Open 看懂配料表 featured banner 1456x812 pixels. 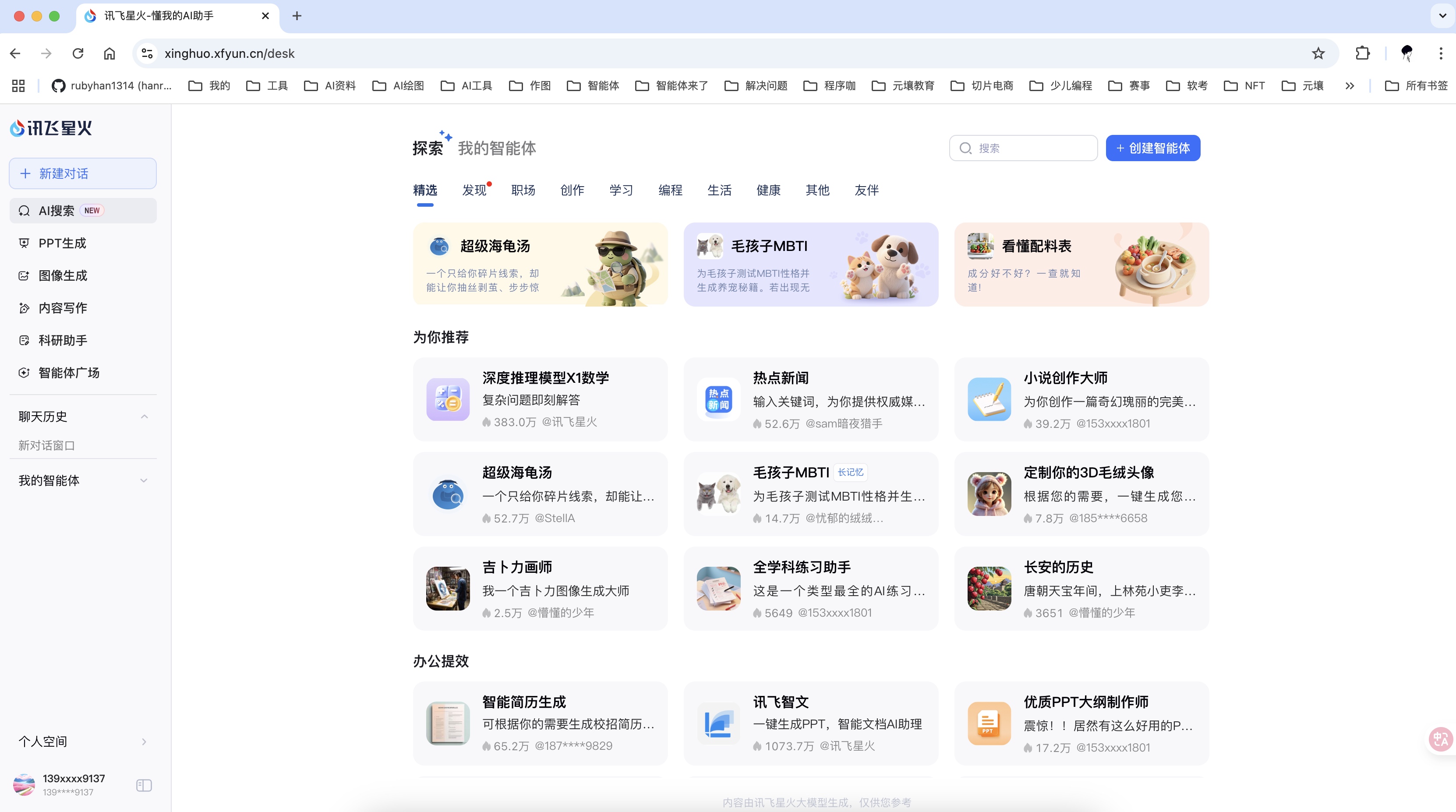coord(1081,265)
